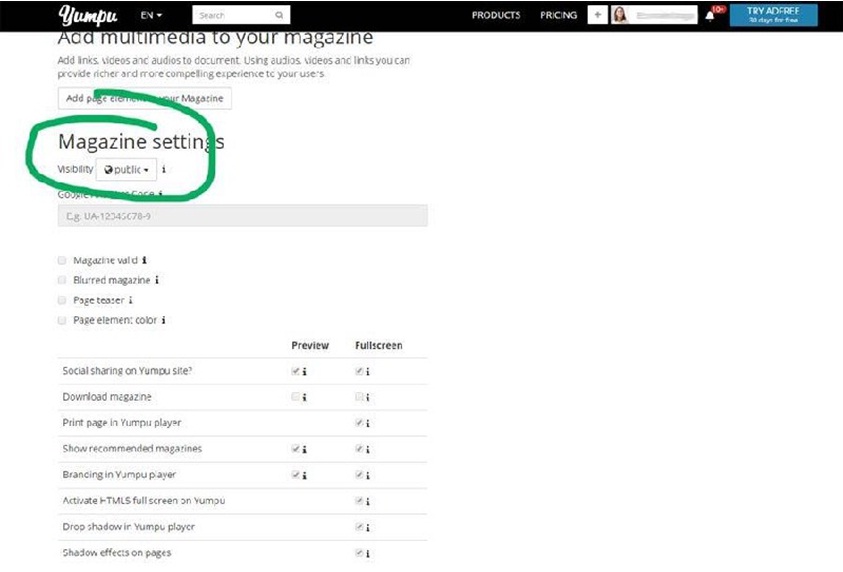
Task: Open the Visibility public dropdown
Action: tap(126, 169)
